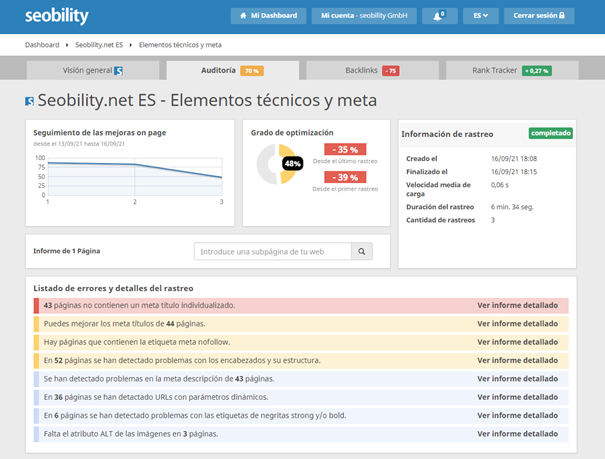Viewport: 605px width, 459px height.
Task: Open detailed report for etiqueta meta nofollow
Action: coord(517,342)
